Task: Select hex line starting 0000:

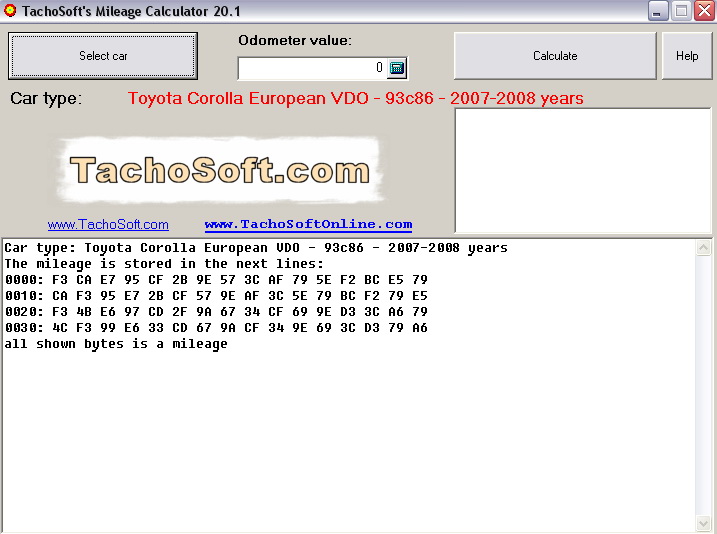Action: point(216,279)
